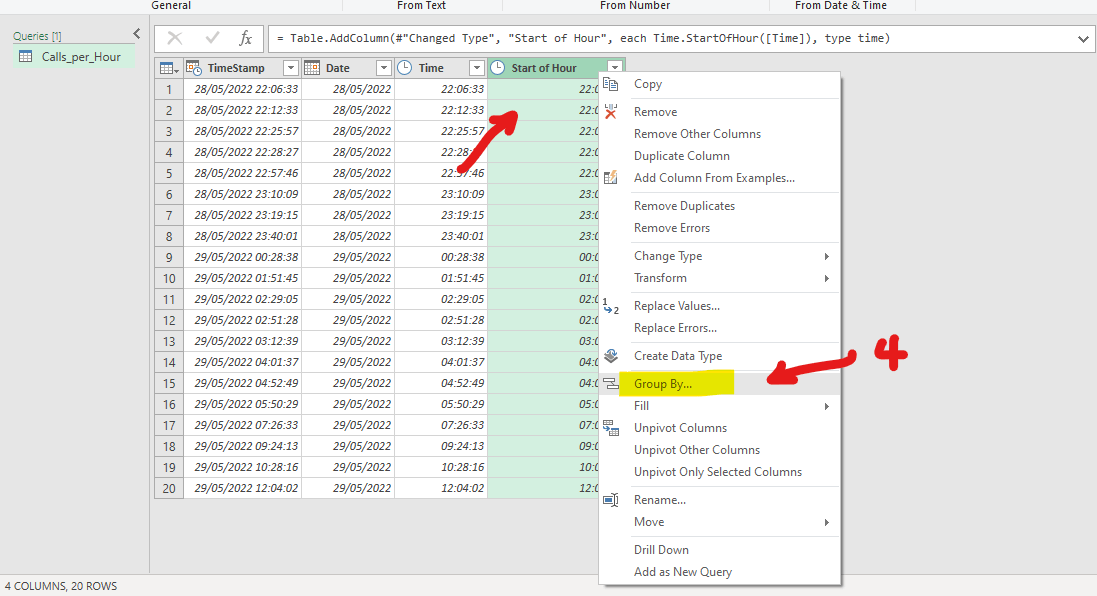Click the table icon in grid corner

coord(169,68)
